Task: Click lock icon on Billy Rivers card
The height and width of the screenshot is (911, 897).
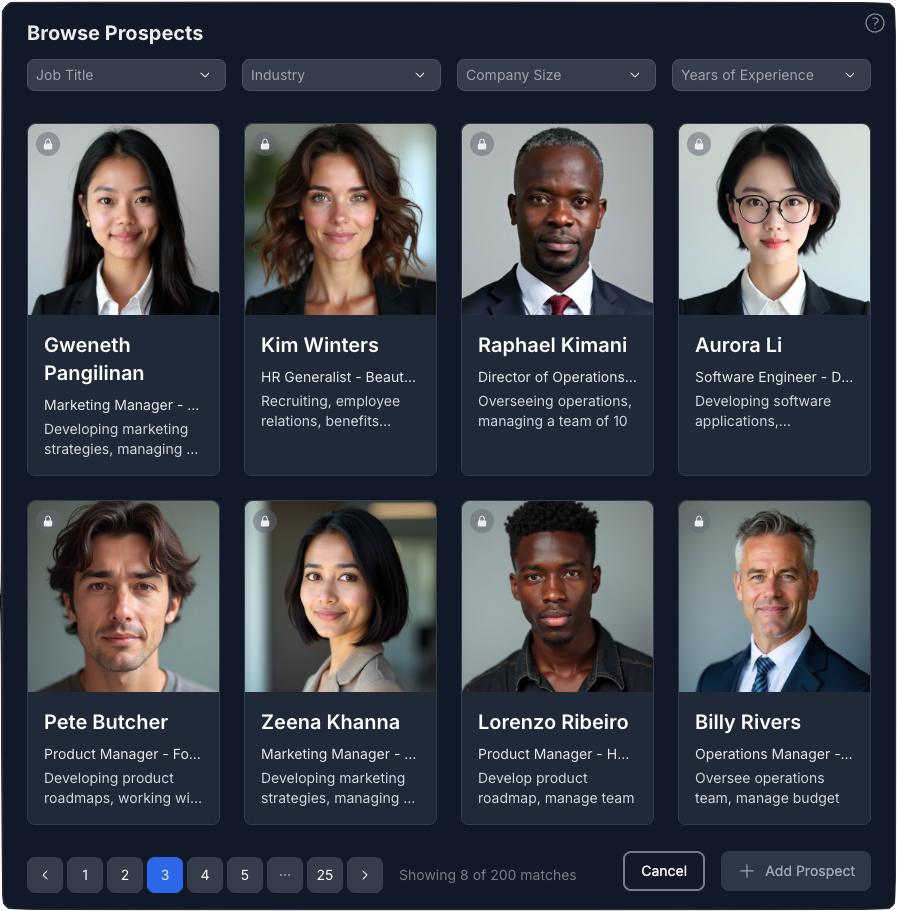Action: (x=699, y=521)
